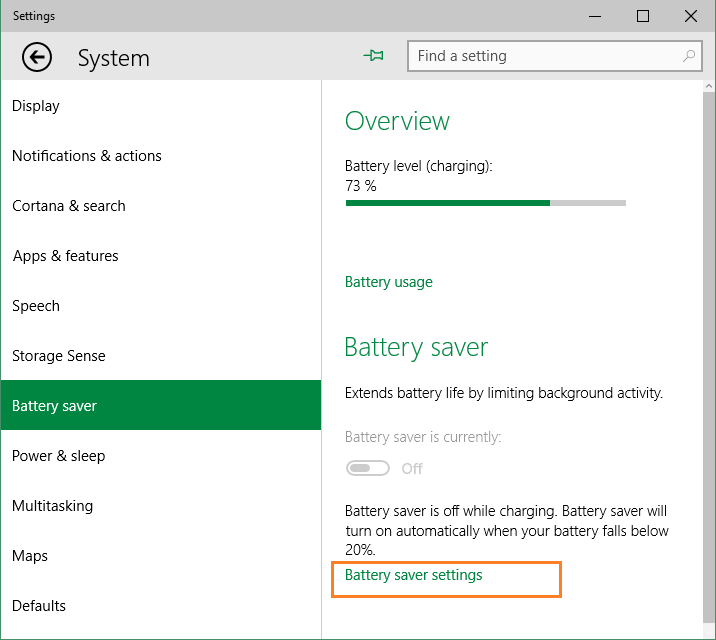Go to Cortana & search
716x640 pixels.
click(69, 206)
